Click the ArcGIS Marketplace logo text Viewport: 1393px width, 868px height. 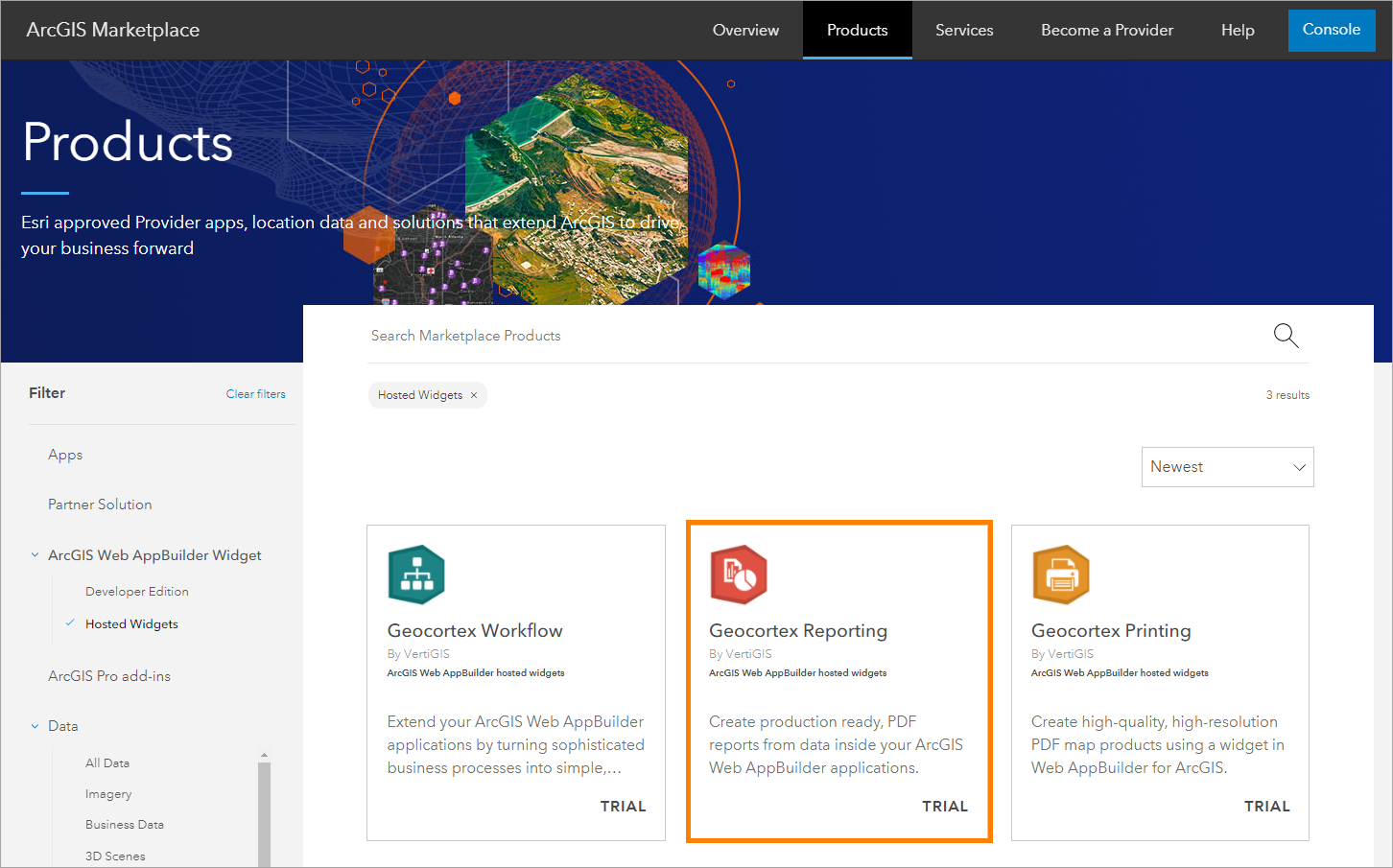point(112,29)
